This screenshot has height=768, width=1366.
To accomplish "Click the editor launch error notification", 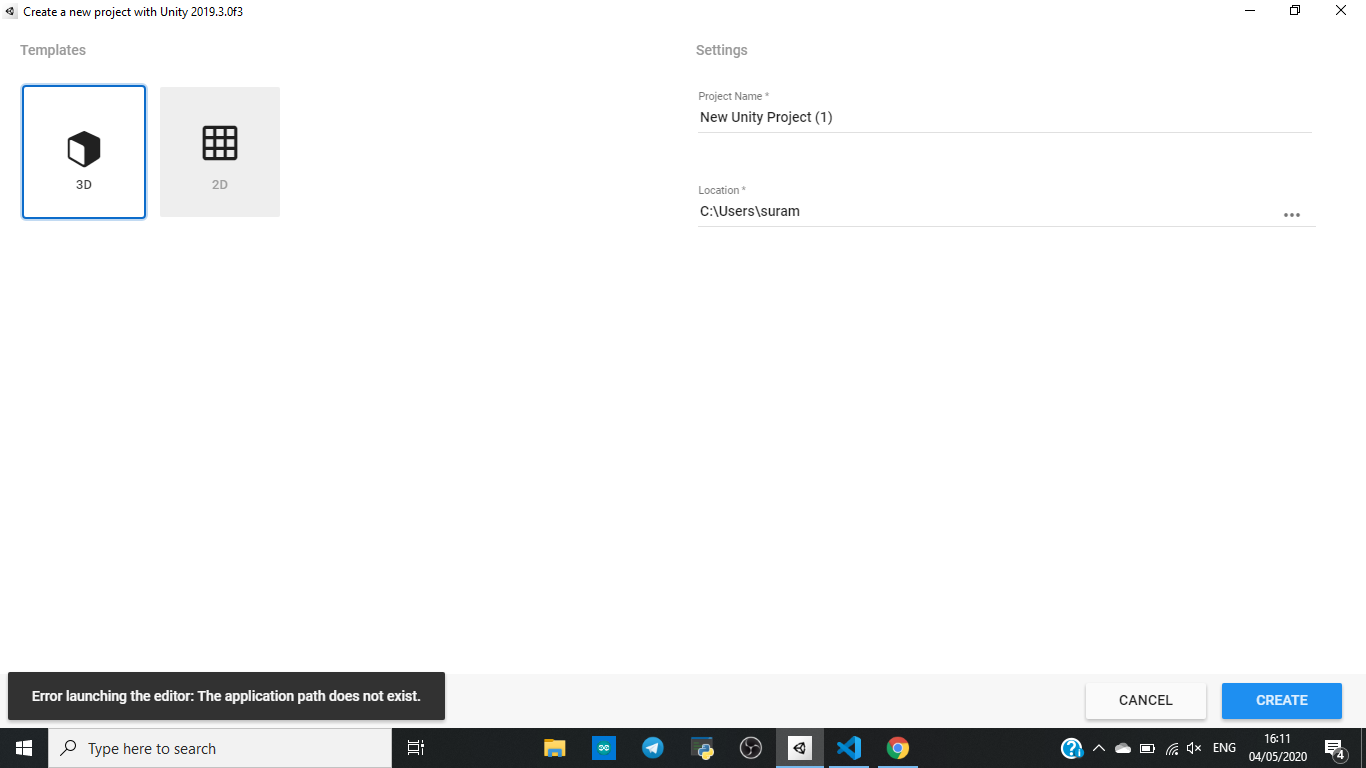I will [x=226, y=696].
